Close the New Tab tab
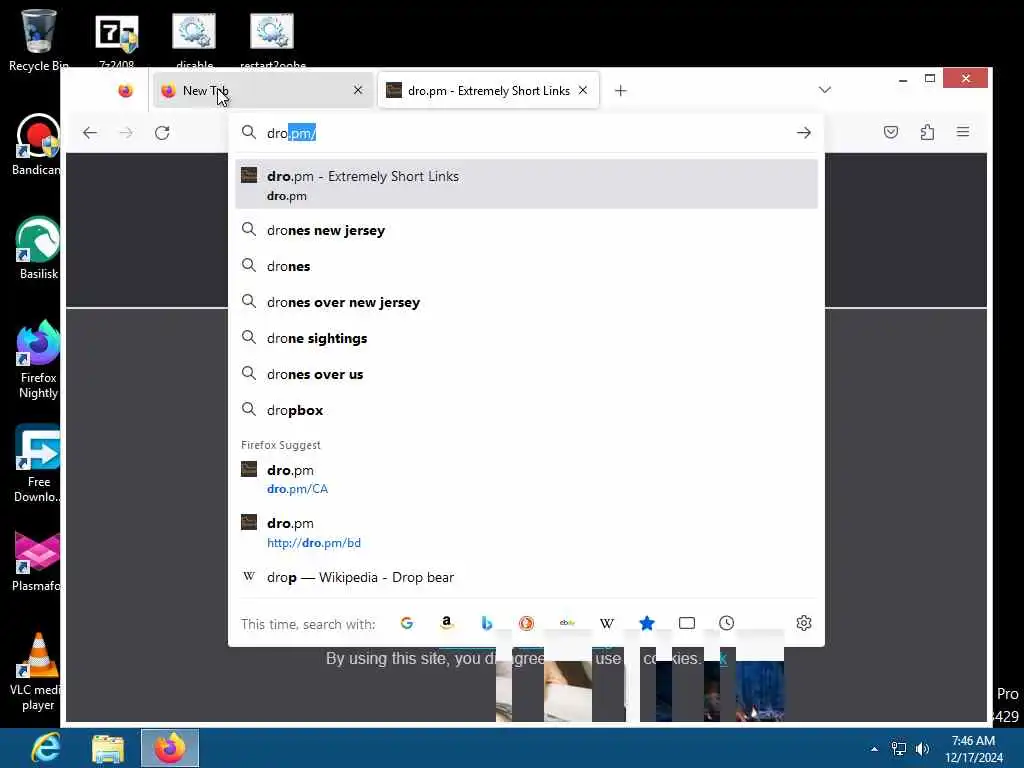Viewport: 1024px width, 768px height. tap(358, 90)
